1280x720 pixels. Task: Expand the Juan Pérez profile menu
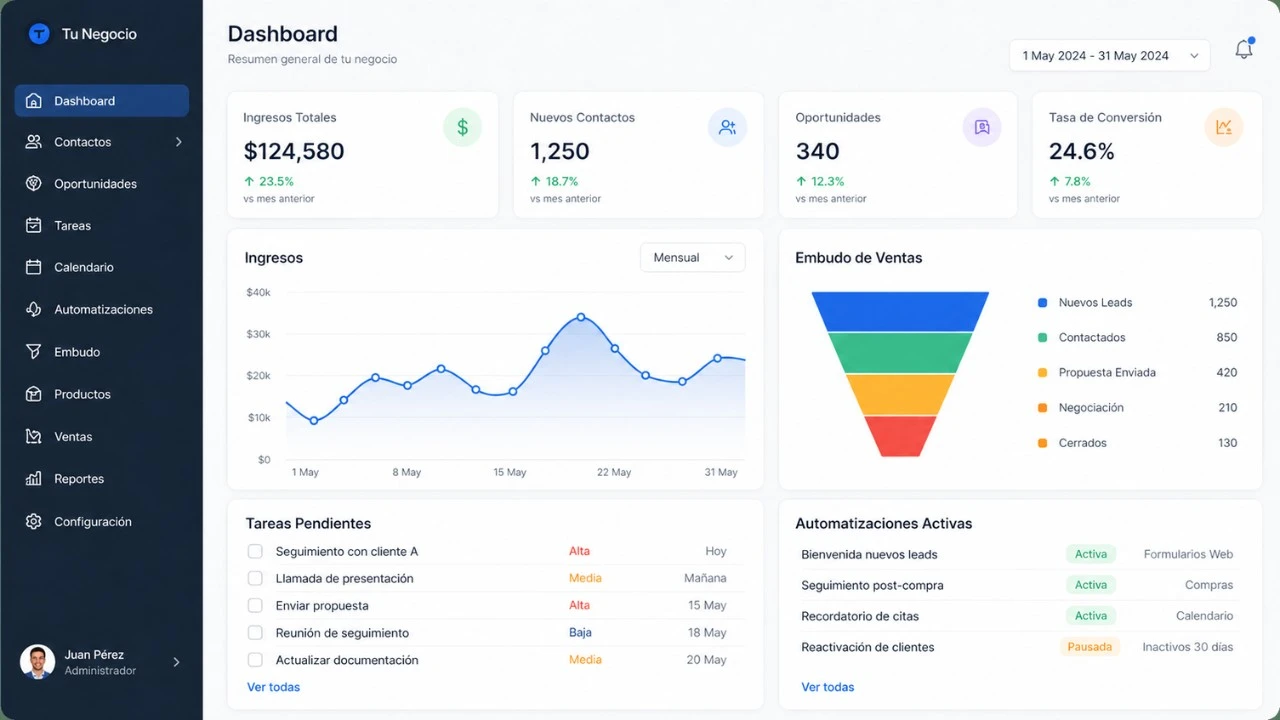point(176,662)
